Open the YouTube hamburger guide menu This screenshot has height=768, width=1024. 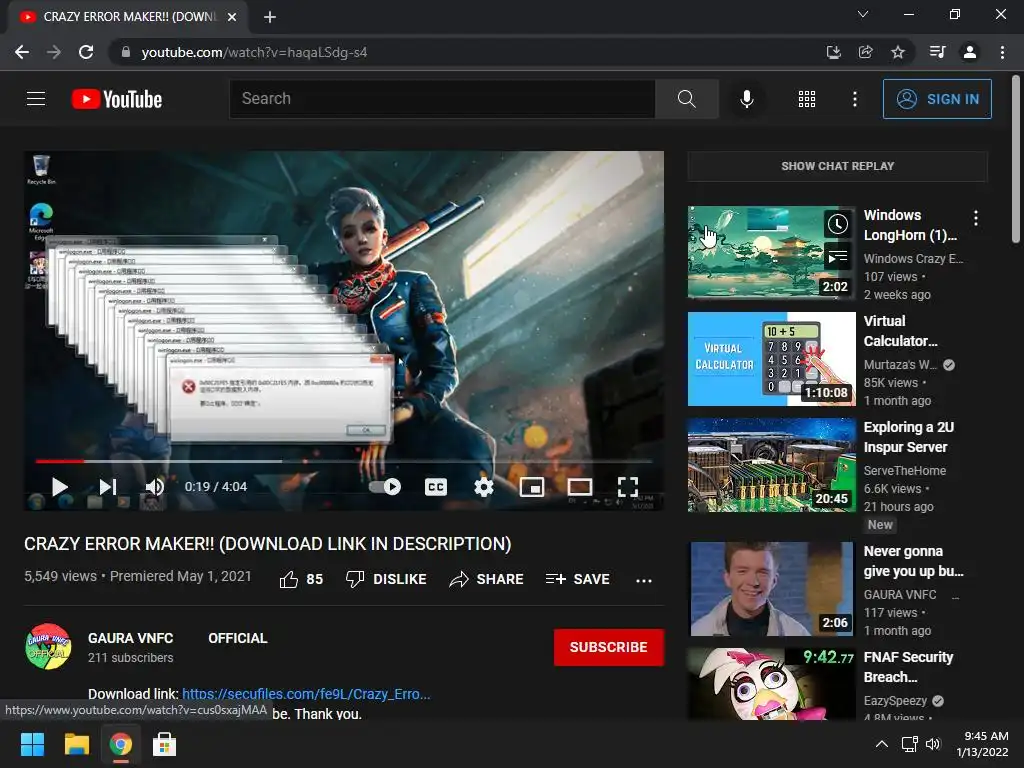pyautogui.click(x=36, y=99)
